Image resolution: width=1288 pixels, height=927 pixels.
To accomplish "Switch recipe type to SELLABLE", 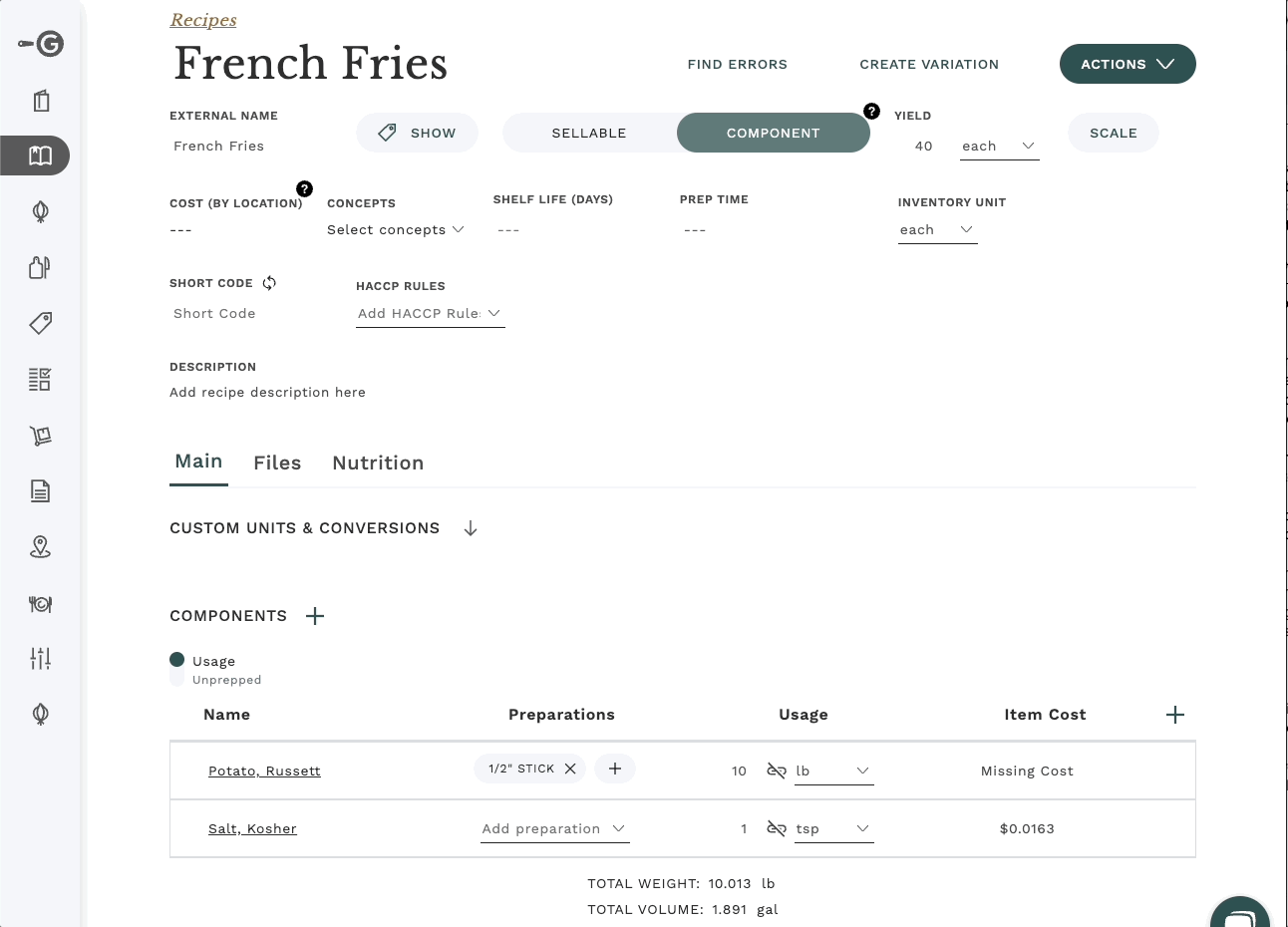I will coord(589,133).
